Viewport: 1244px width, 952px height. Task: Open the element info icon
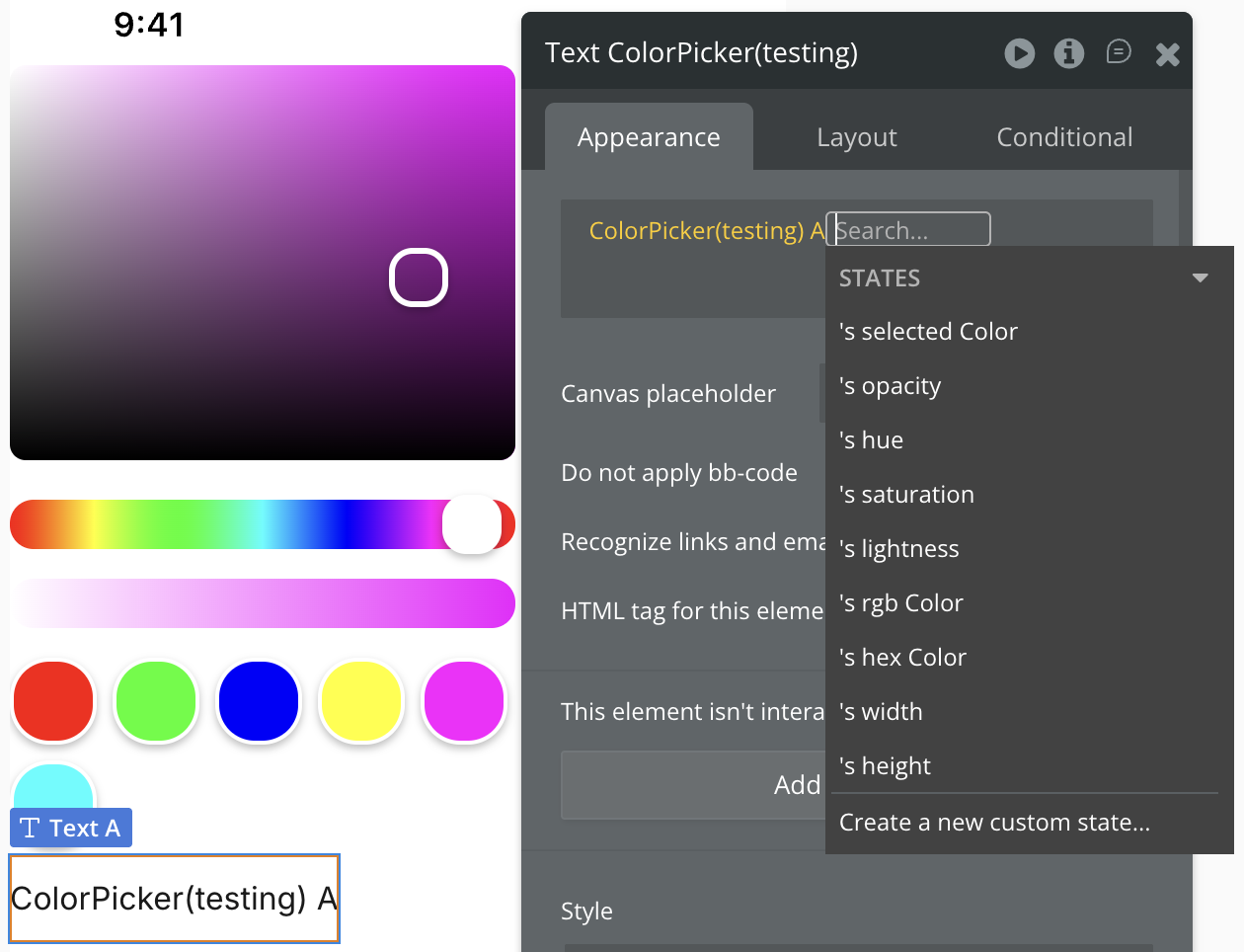pyautogui.click(x=1068, y=53)
